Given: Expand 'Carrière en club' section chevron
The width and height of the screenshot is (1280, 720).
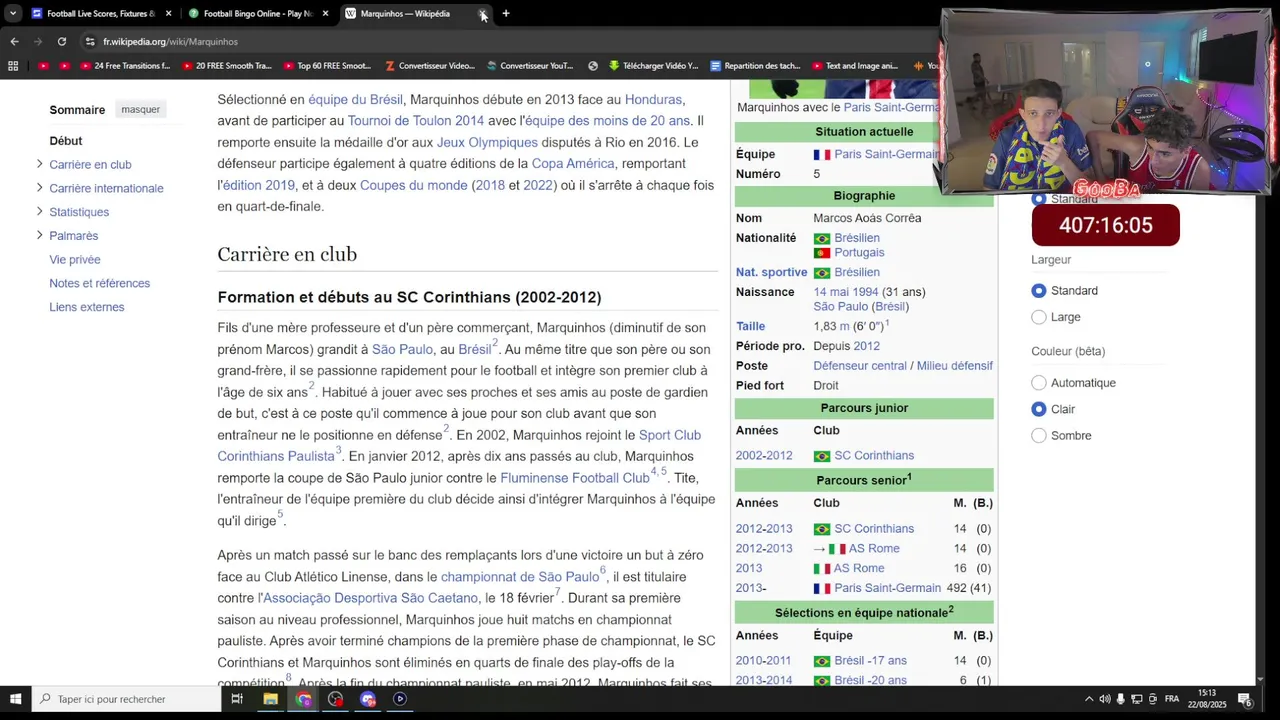Looking at the screenshot, I should pyautogui.click(x=40, y=164).
